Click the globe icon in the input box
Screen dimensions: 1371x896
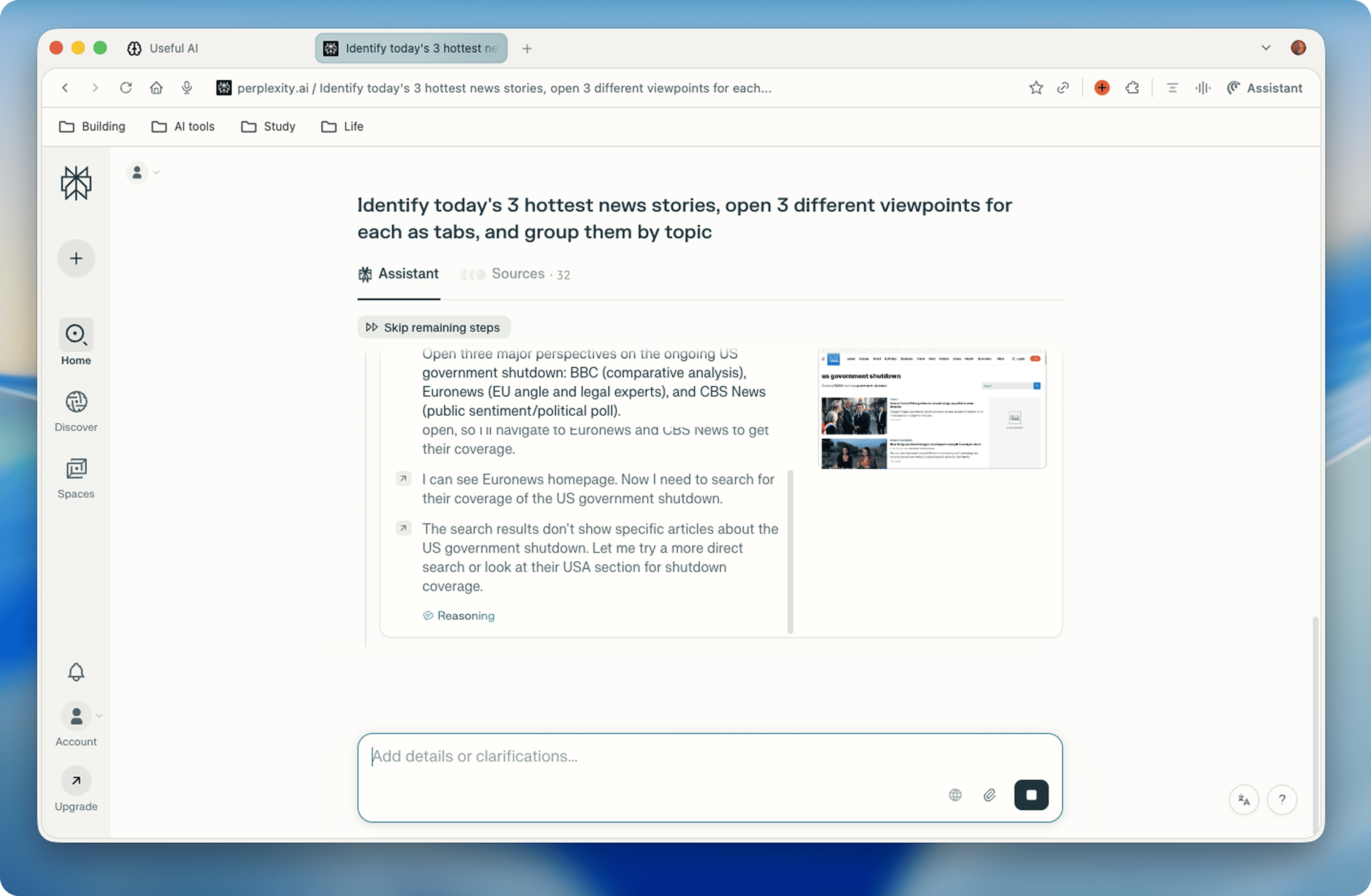[x=955, y=795]
